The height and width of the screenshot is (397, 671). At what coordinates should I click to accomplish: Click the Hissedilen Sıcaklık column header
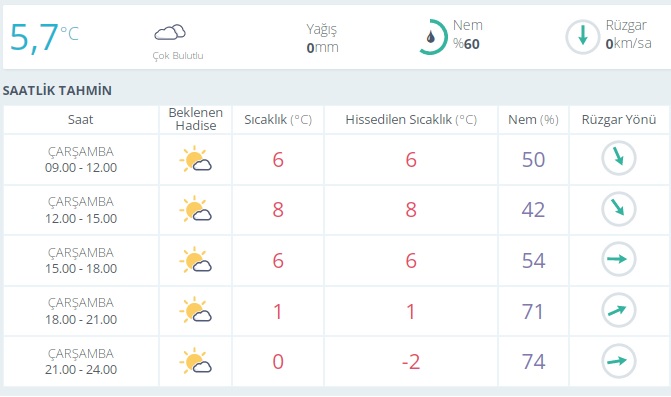[411, 119]
